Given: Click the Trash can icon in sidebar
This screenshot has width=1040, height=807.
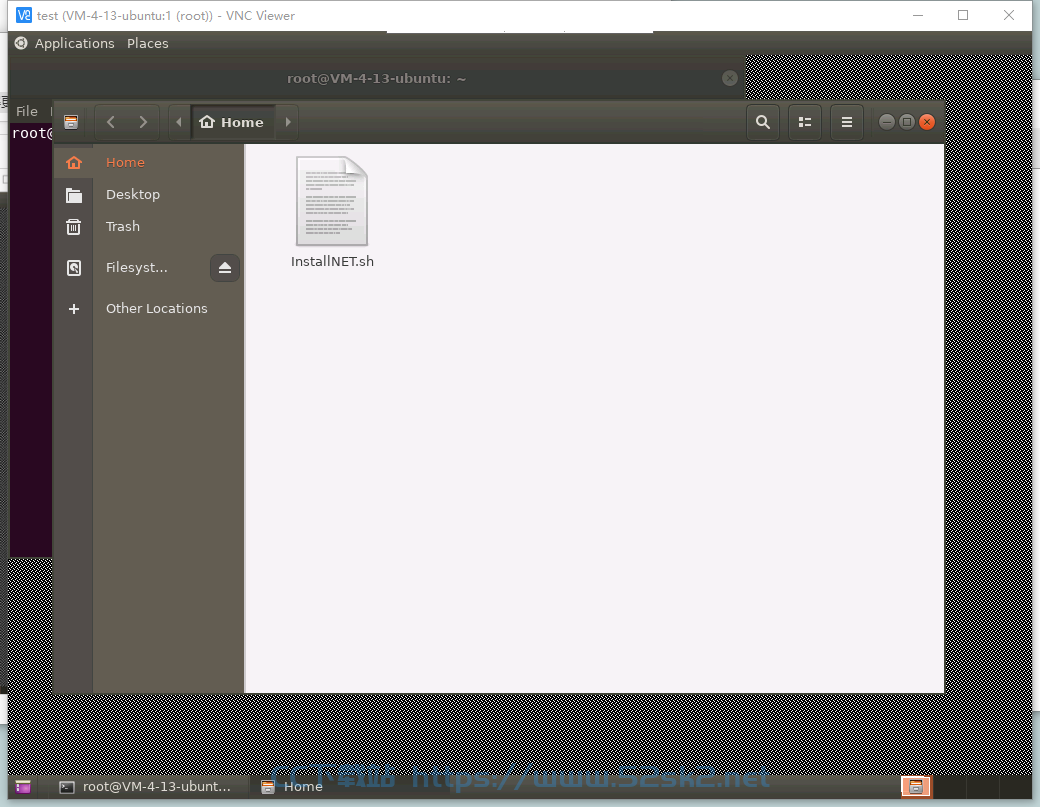Looking at the screenshot, I should point(74,227).
